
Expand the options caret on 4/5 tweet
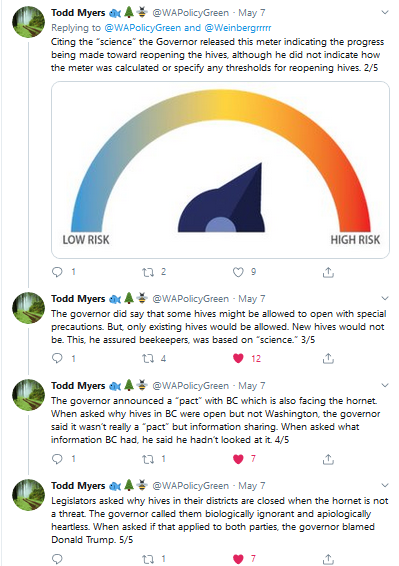point(385,385)
